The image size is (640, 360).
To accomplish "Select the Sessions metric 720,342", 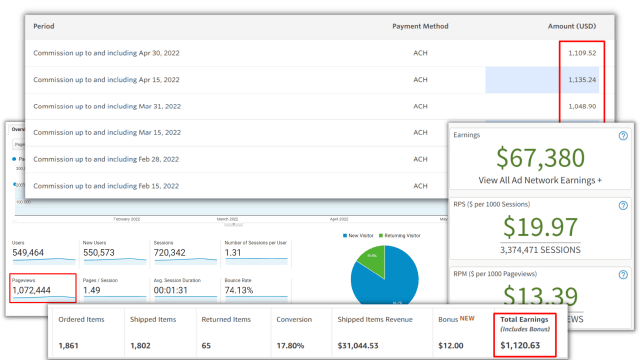I will click(x=169, y=253).
